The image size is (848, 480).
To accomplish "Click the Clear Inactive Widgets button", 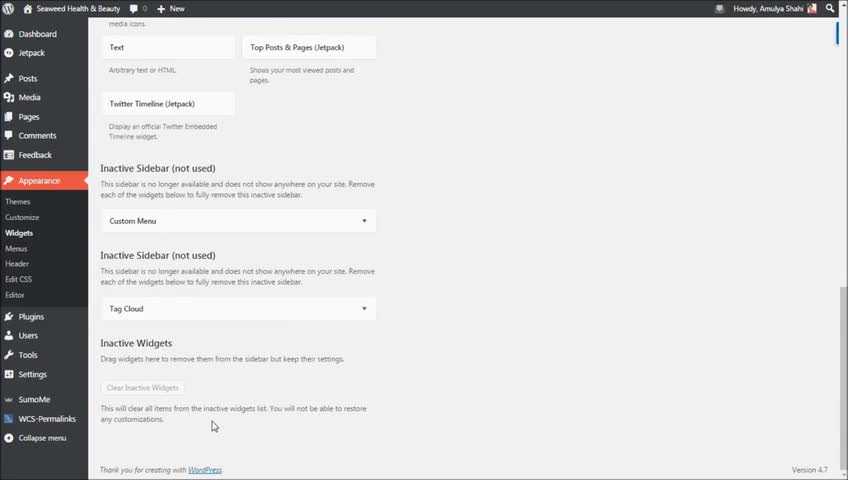I will (143, 387).
